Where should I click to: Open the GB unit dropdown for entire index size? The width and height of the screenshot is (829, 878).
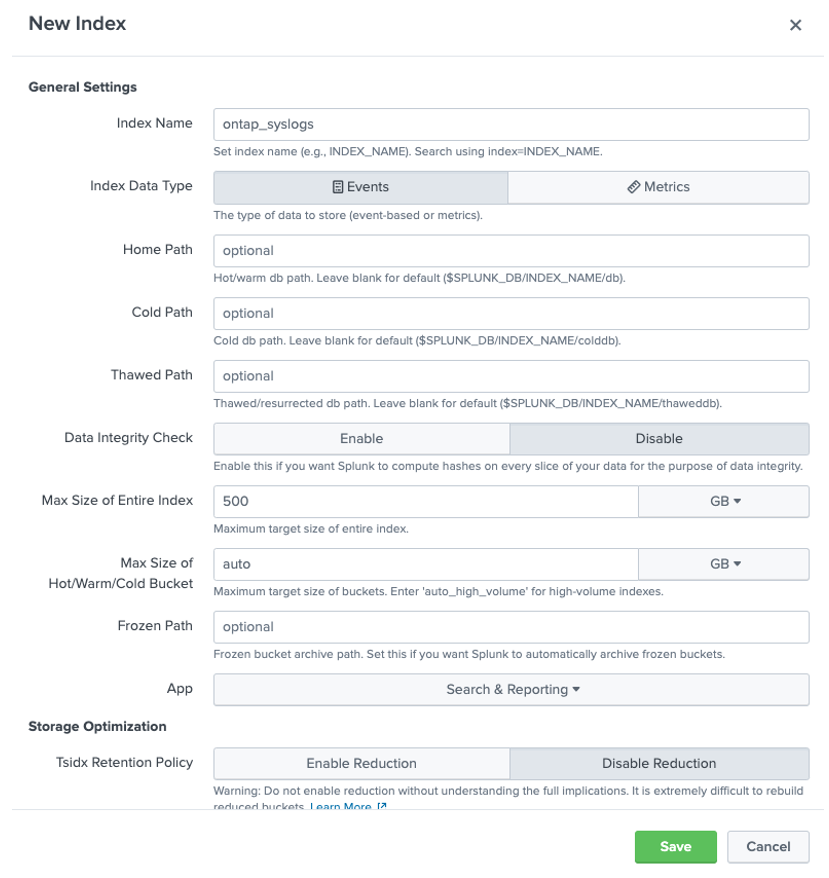click(x=724, y=501)
